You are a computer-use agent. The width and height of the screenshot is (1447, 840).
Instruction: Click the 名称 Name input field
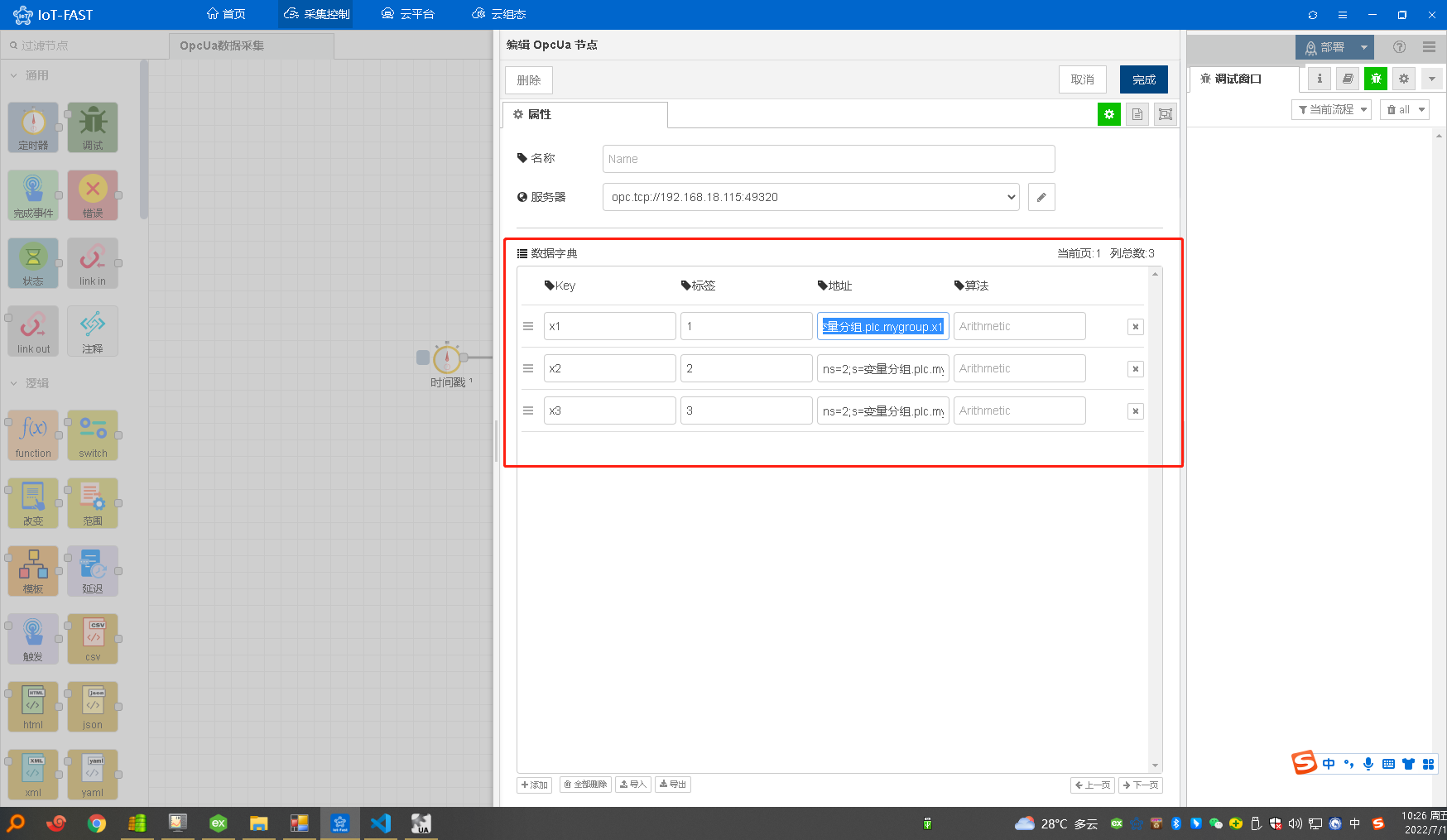pyautogui.click(x=829, y=159)
